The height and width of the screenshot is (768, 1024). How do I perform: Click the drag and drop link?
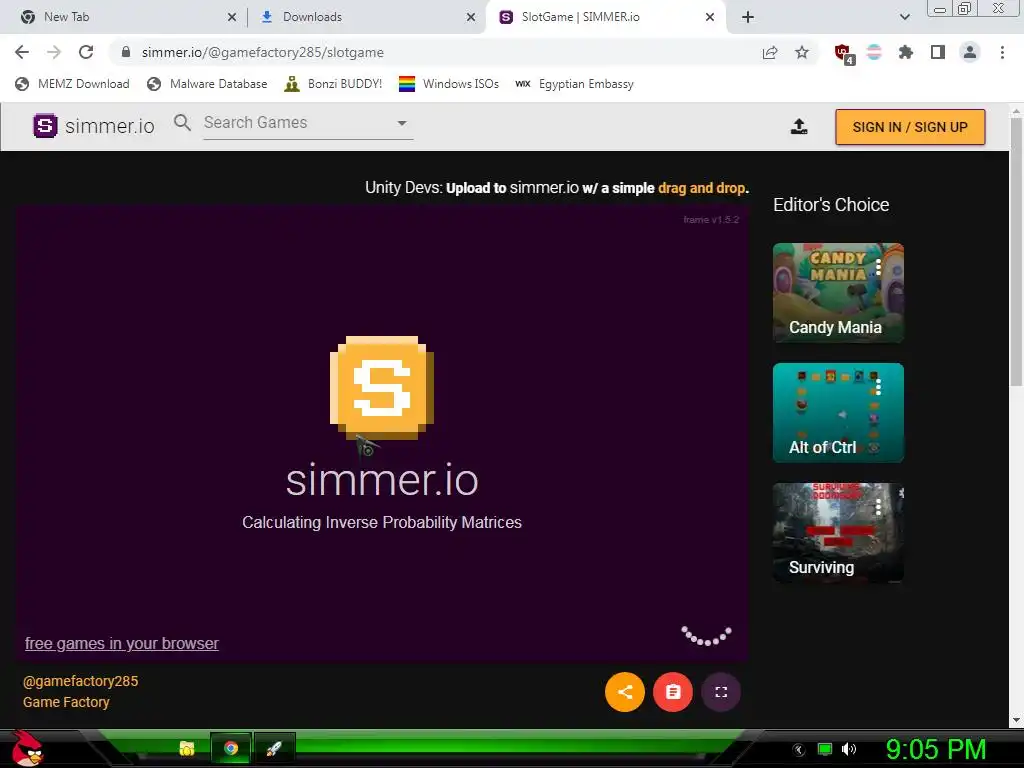coord(701,188)
